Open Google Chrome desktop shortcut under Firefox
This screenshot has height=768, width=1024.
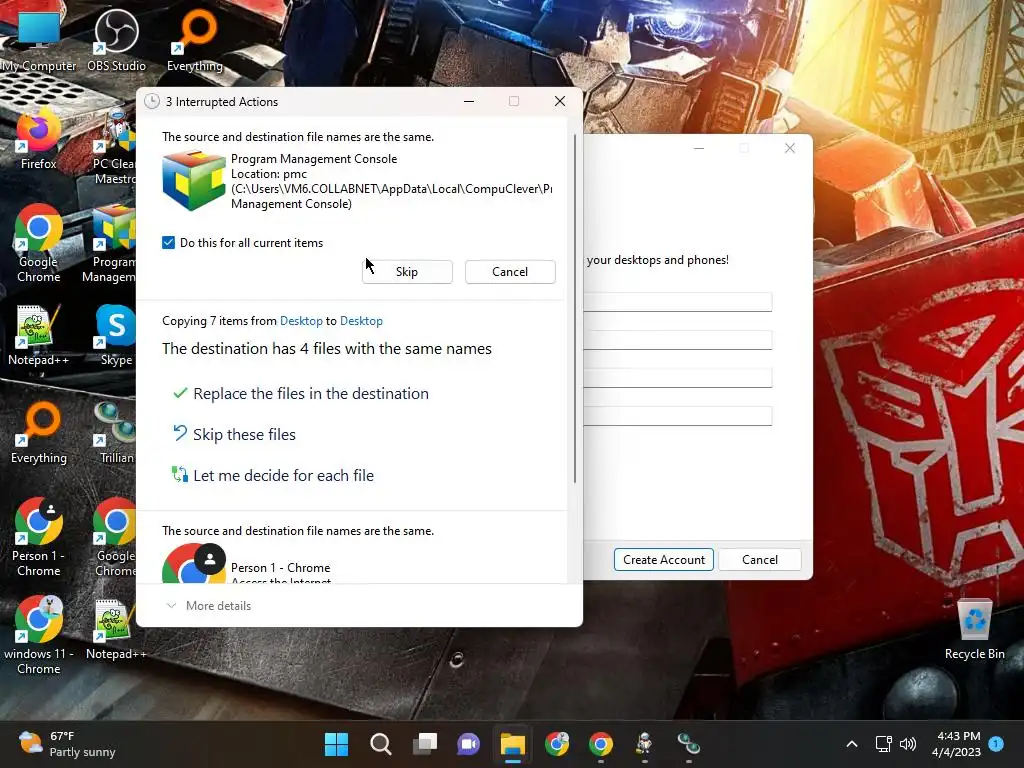(39, 244)
